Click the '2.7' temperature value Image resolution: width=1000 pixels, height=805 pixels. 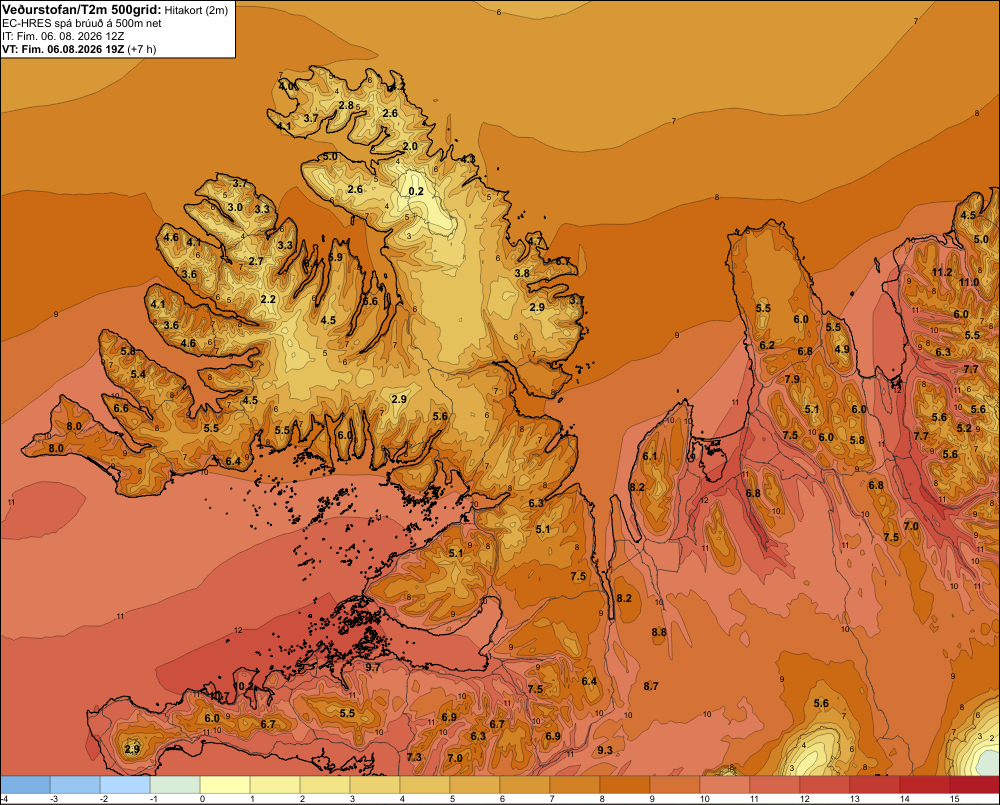(x=256, y=261)
